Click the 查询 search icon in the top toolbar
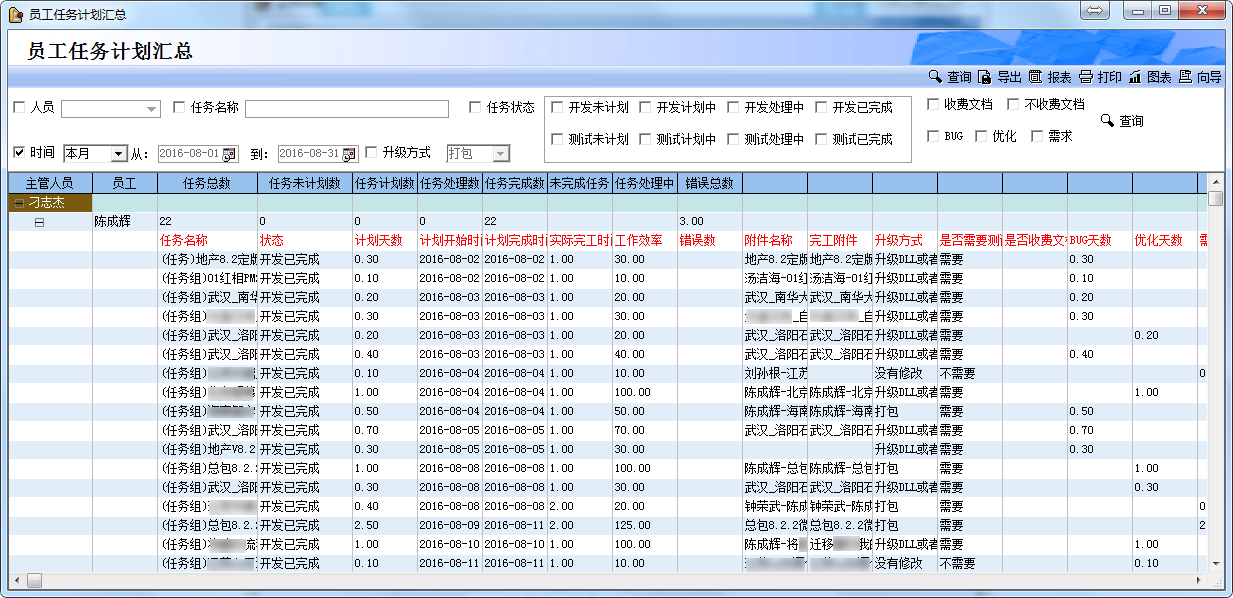This screenshot has height=598, width=1233. coord(935,77)
